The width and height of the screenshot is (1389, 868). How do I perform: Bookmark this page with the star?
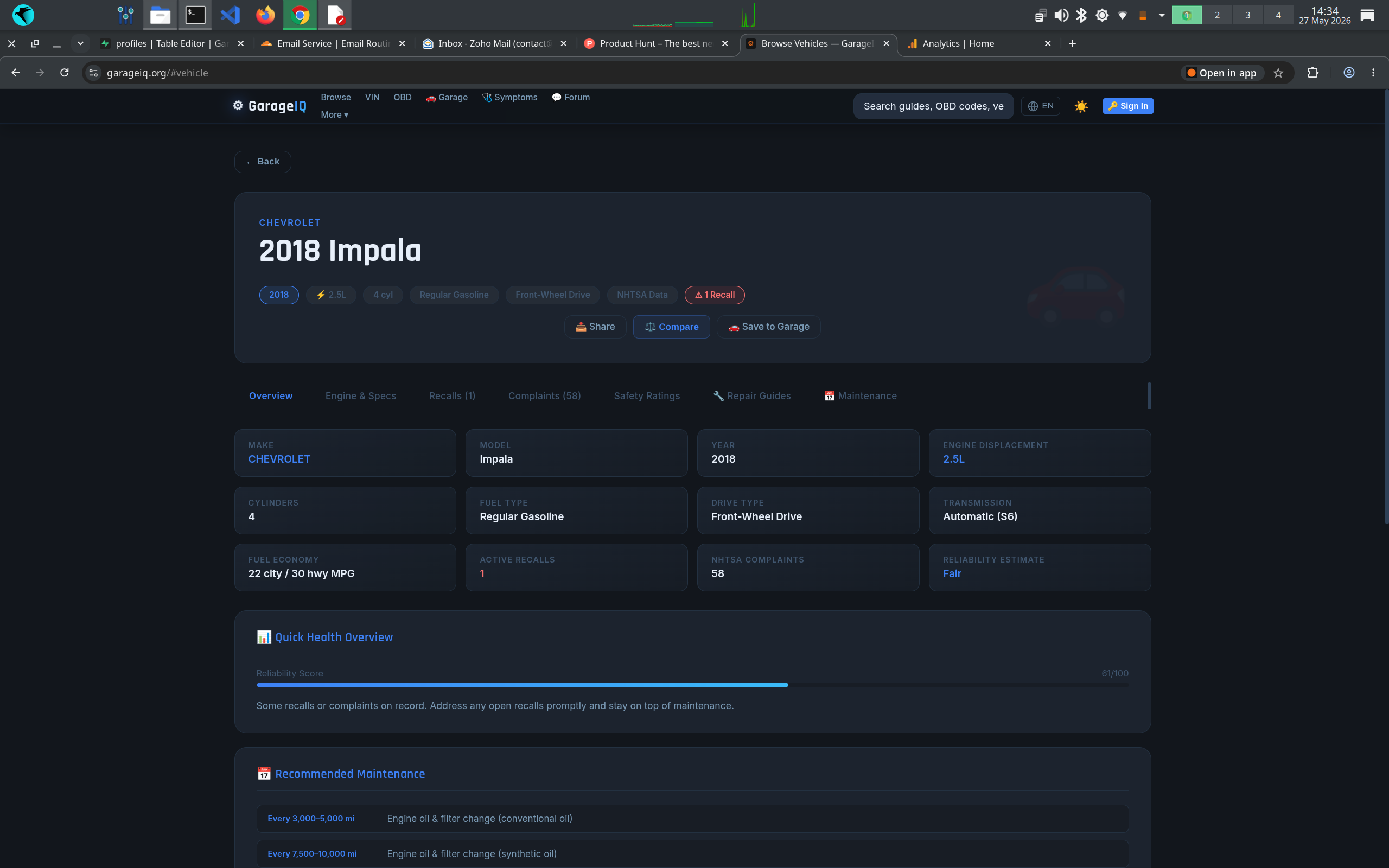pyautogui.click(x=1278, y=73)
